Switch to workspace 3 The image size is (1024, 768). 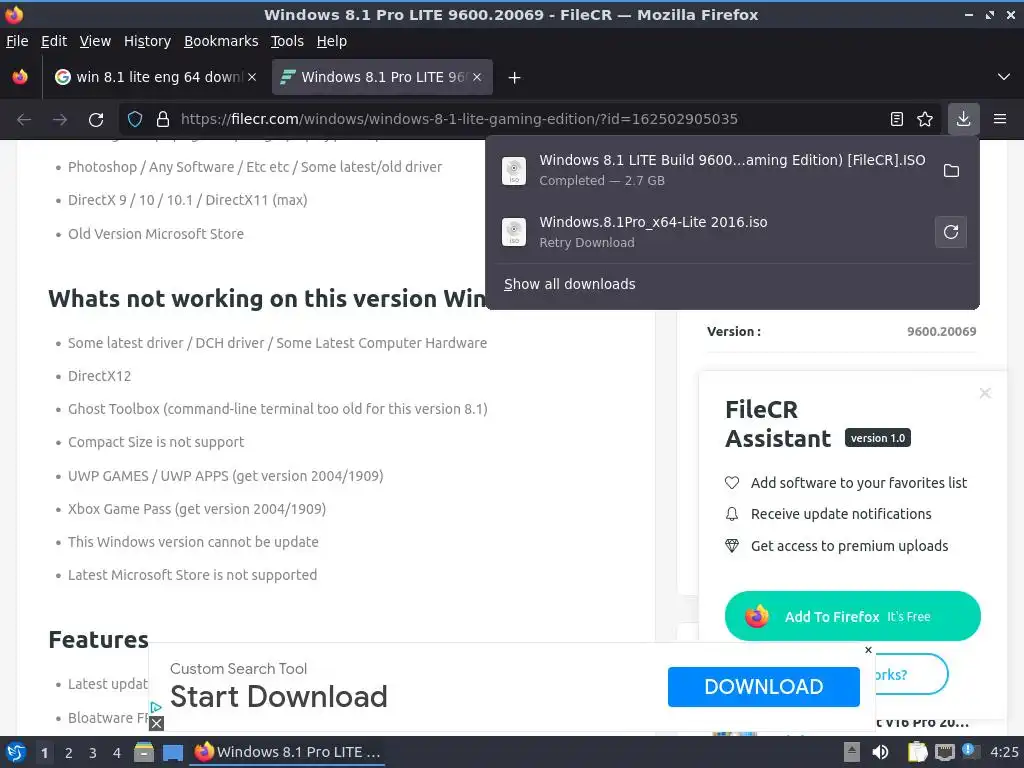(x=93, y=753)
